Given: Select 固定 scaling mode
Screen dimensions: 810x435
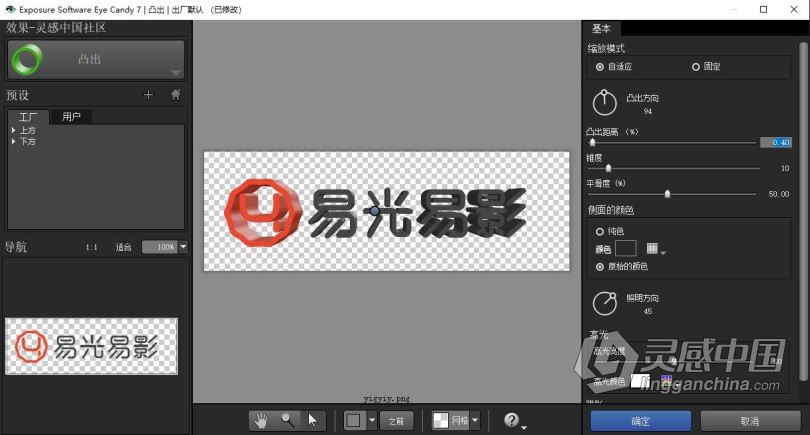Looking at the screenshot, I should [x=696, y=67].
